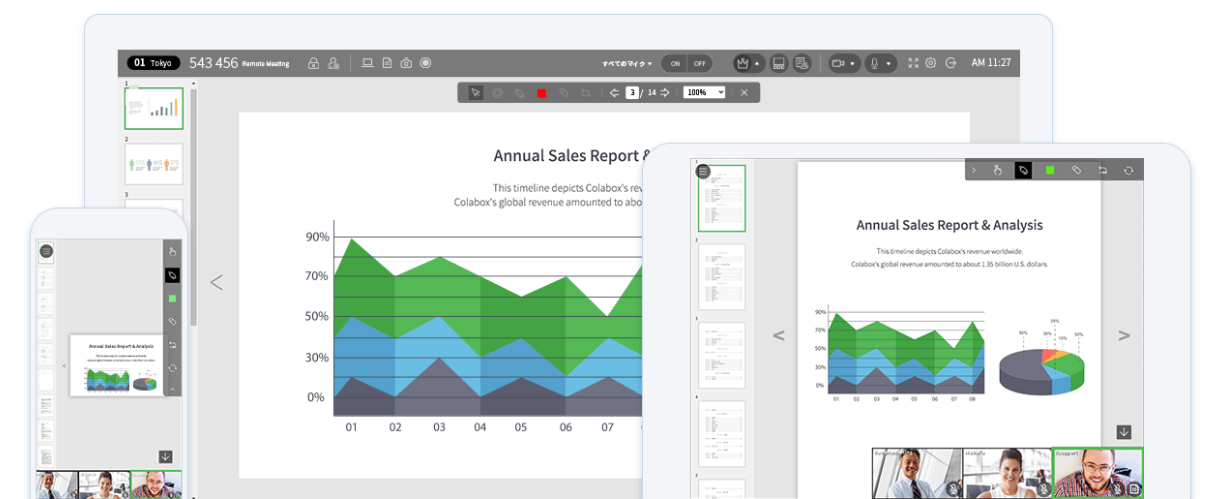Click the download arrow icon on phone
Viewport: 1223px width, 499px height.
point(165,456)
